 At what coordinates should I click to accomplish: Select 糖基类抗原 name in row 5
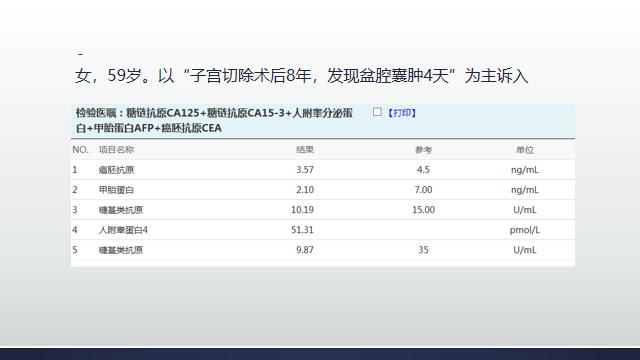pos(121,250)
